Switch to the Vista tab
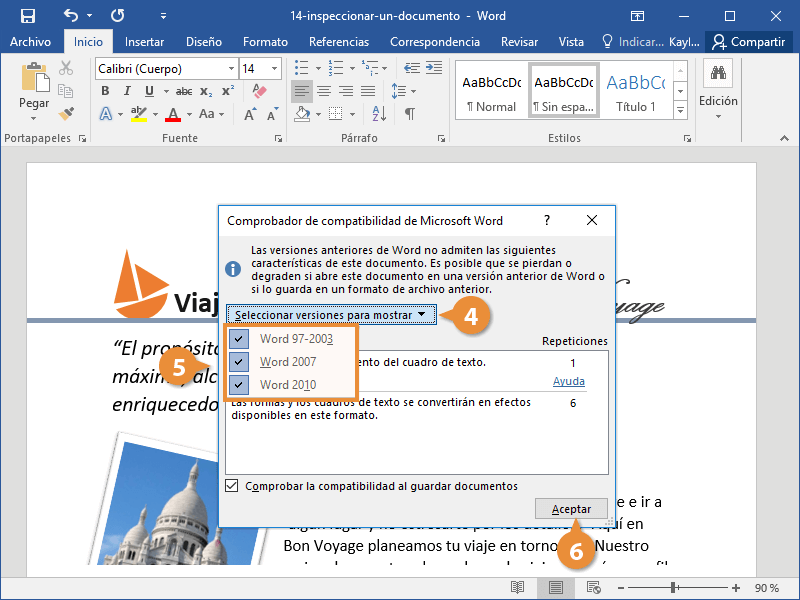Screen dimensions: 800x600 571,42
